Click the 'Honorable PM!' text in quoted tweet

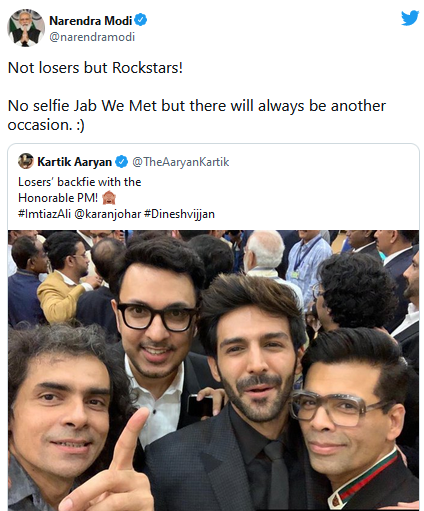click(58, 198)
